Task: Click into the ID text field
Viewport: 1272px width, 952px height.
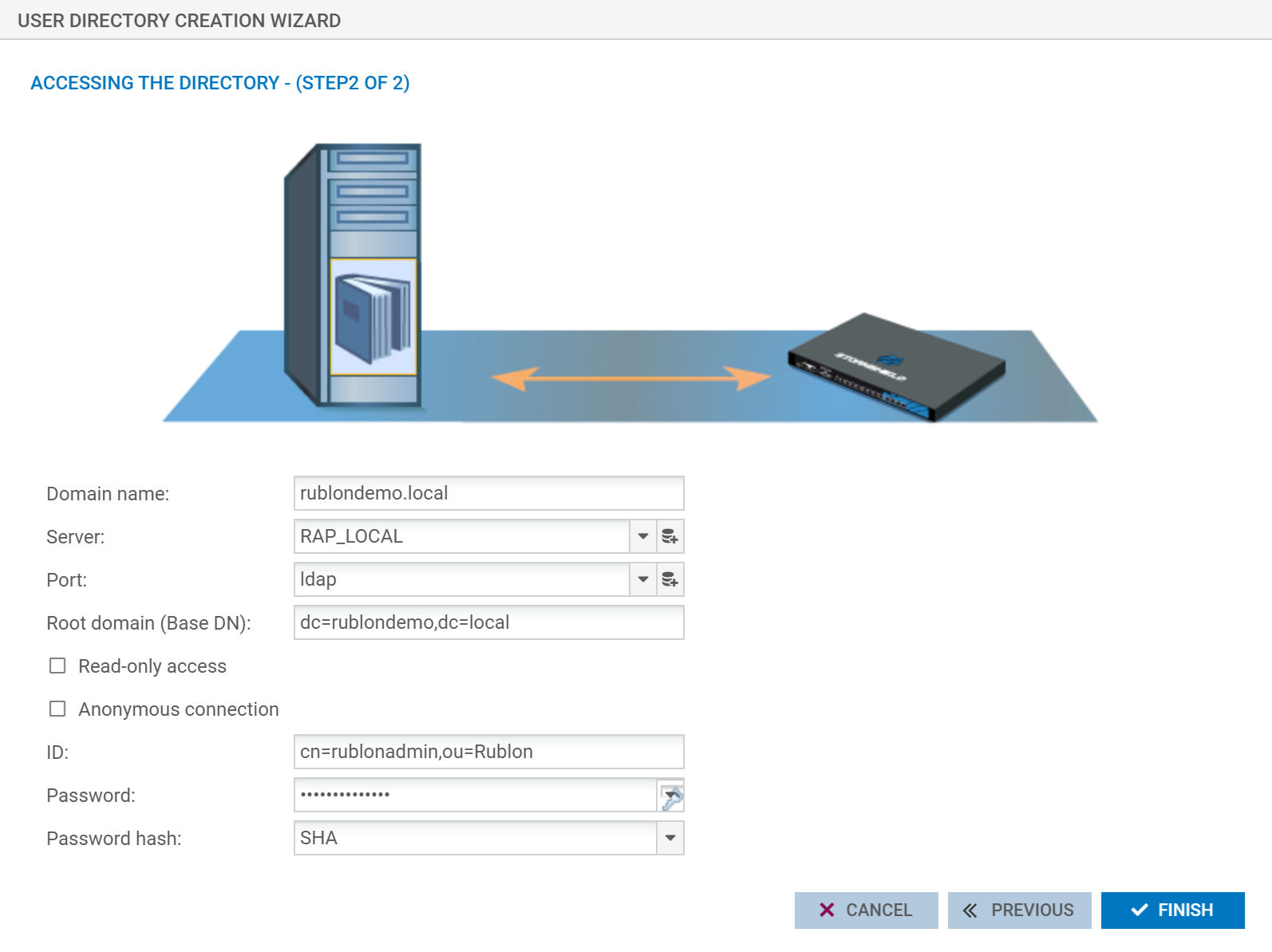Action: pyautogui.click(x=488, y=752)
